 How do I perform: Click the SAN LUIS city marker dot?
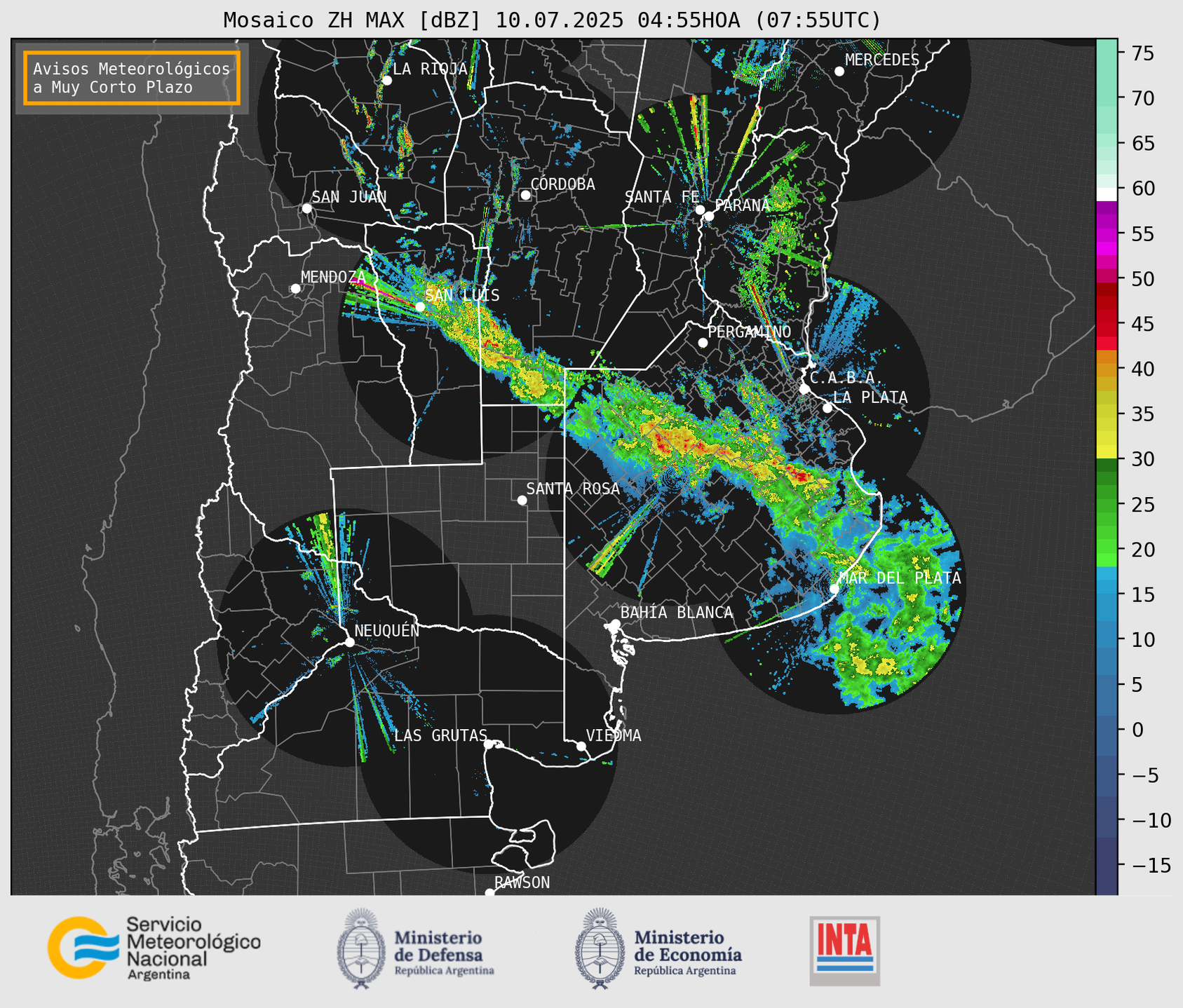coord(420,306)
